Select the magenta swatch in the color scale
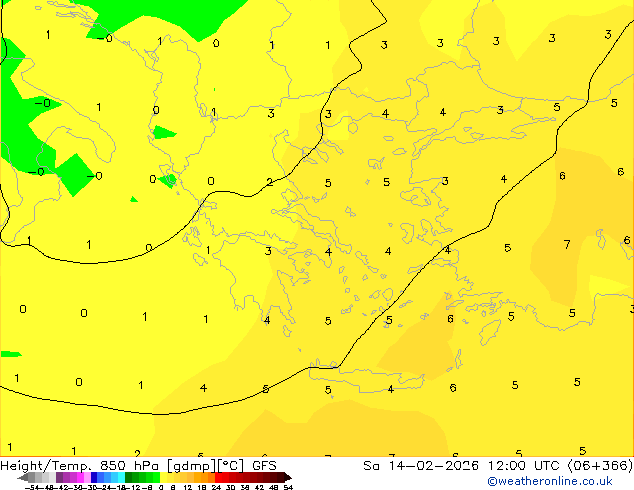 coord(80,477)
